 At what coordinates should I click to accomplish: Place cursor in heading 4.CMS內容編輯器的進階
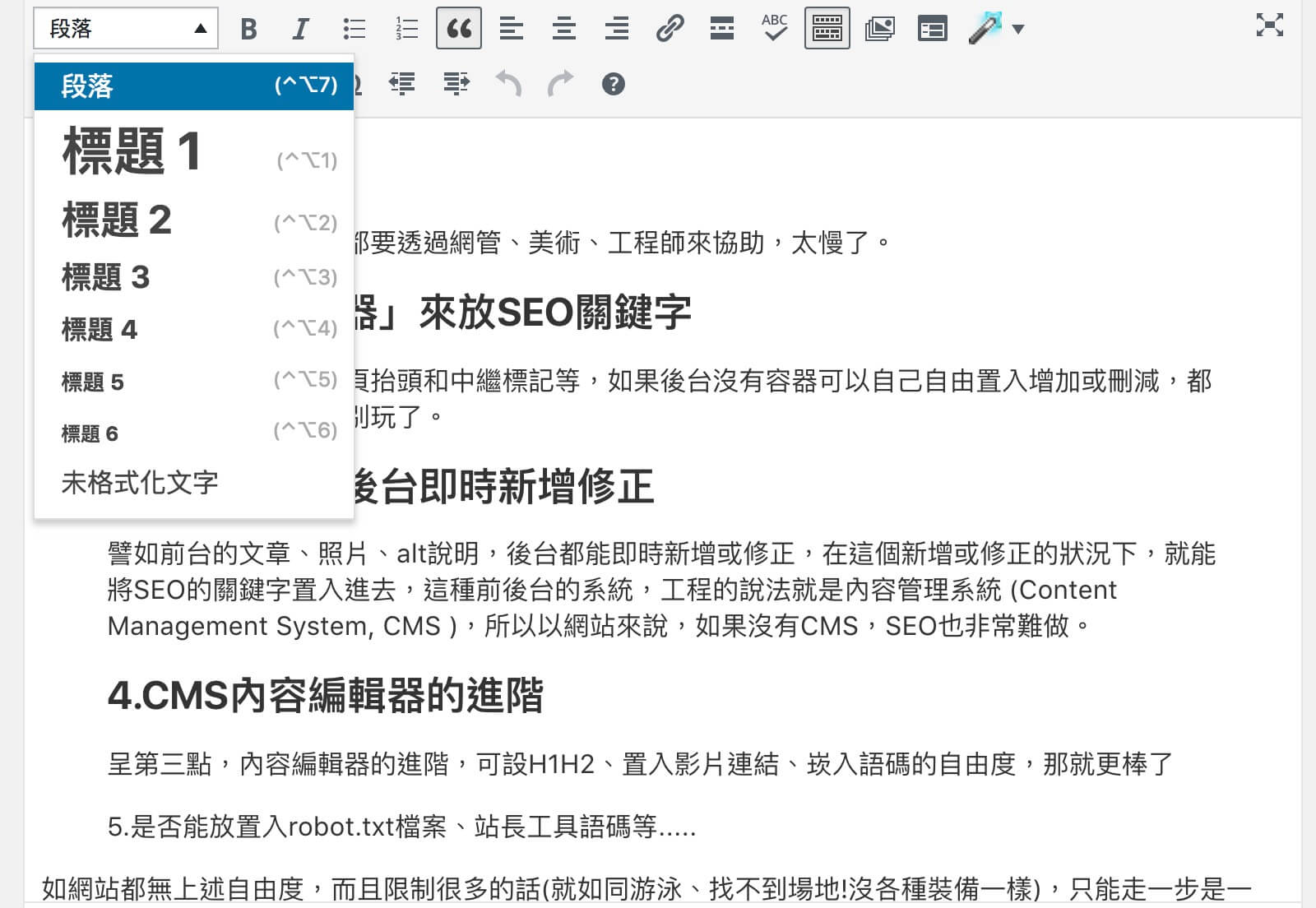pyautogui.click(x=326, y=696)
